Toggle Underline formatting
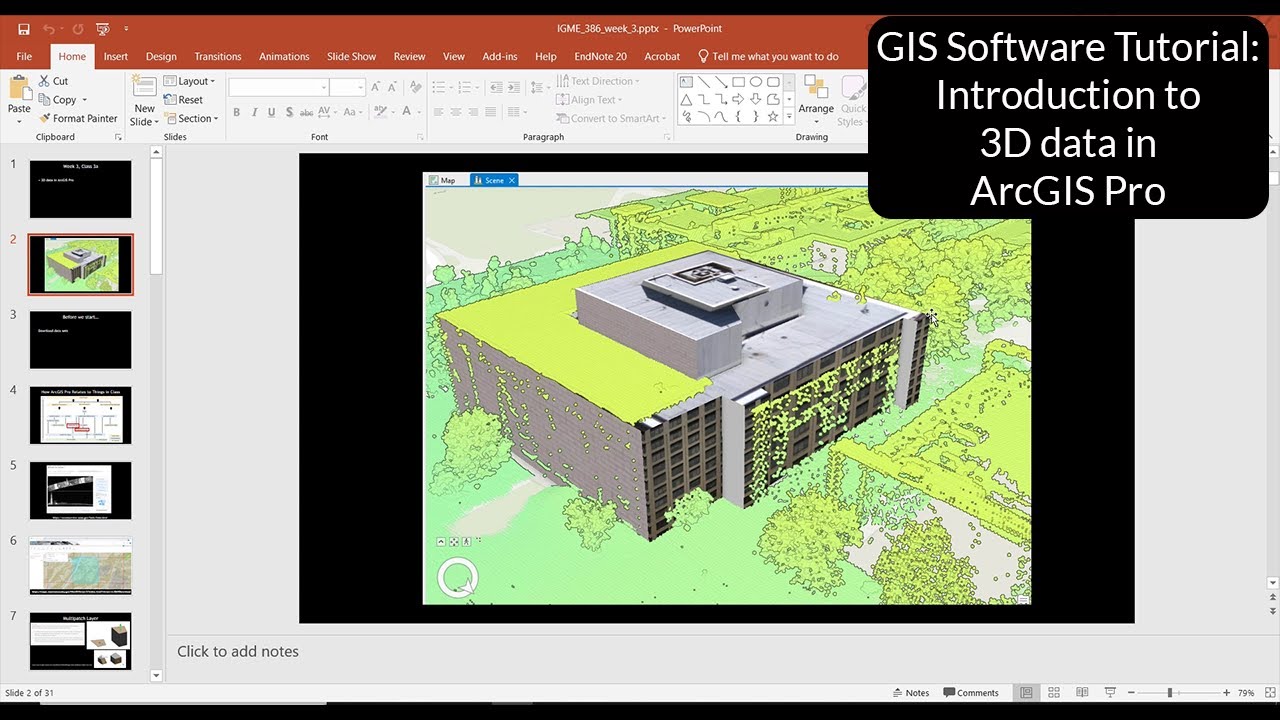The image size is (1280, 720). [271, 112]
